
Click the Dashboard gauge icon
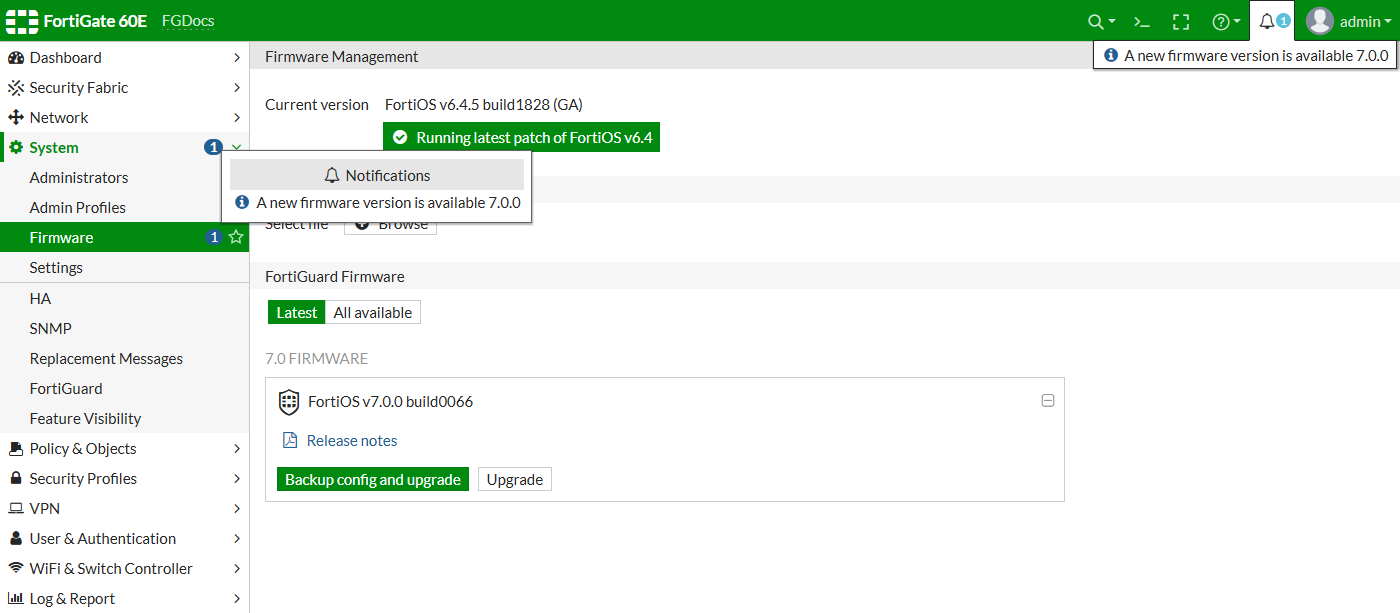(x=16, y=58)
